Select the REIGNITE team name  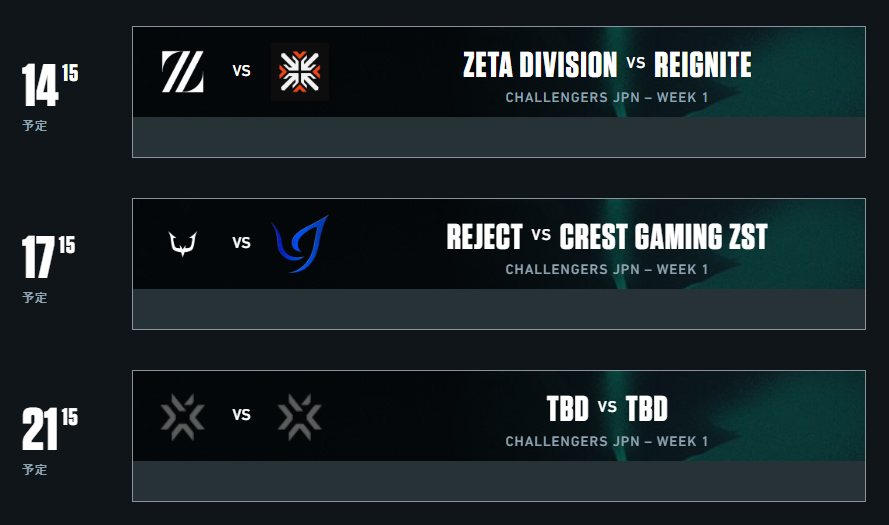tap(702, 65)
